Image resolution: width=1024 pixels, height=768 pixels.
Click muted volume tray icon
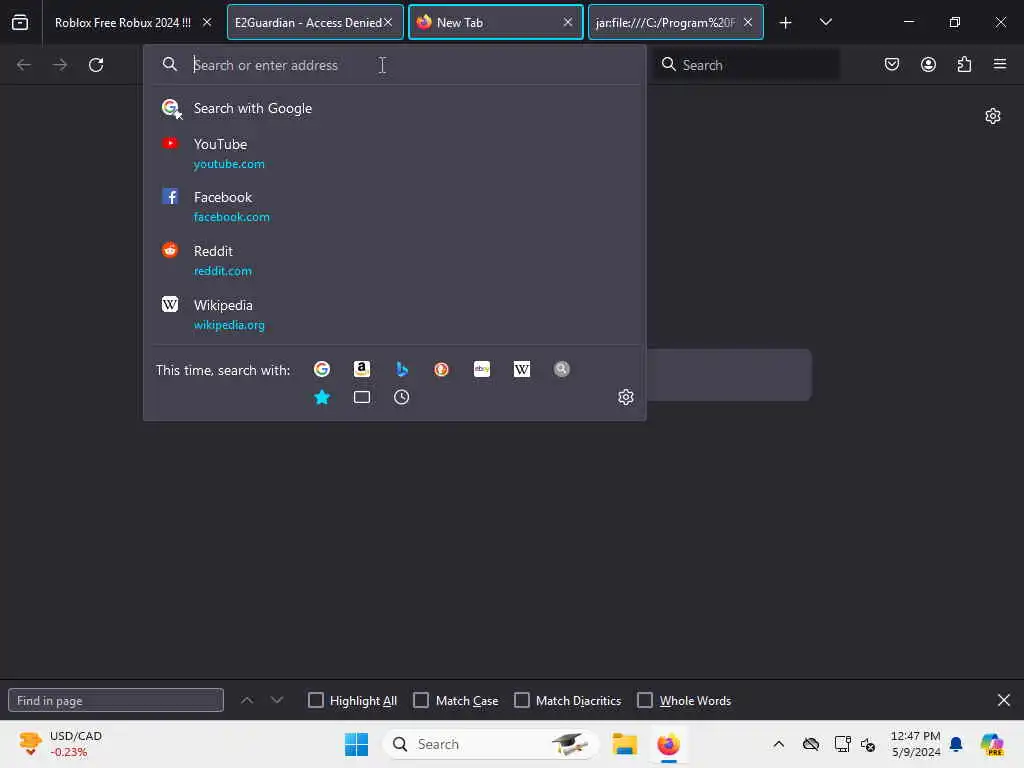click(868, 744)
